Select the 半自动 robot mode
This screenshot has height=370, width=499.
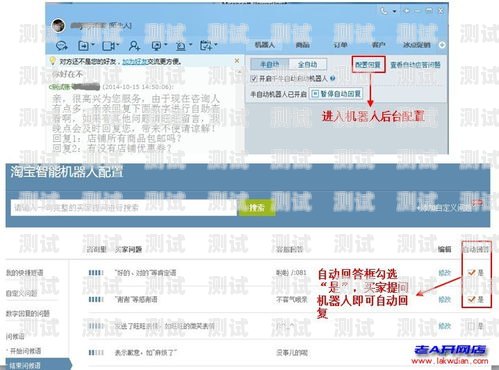click(x=270, y=64)
